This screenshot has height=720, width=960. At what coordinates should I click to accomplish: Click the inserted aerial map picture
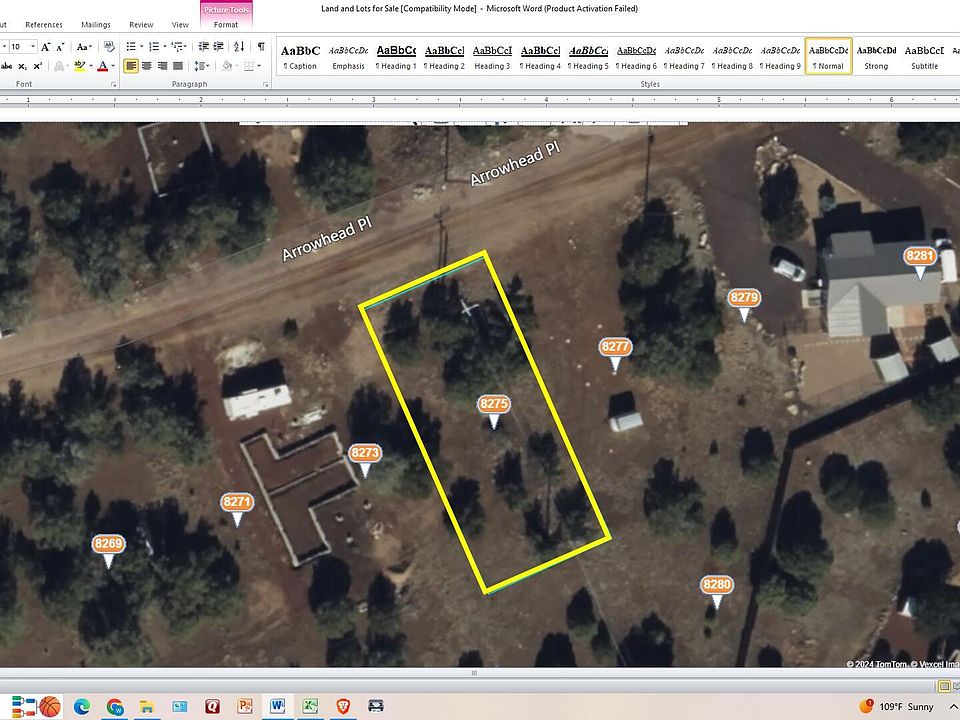pyautogui.click(x=480, y=394)
